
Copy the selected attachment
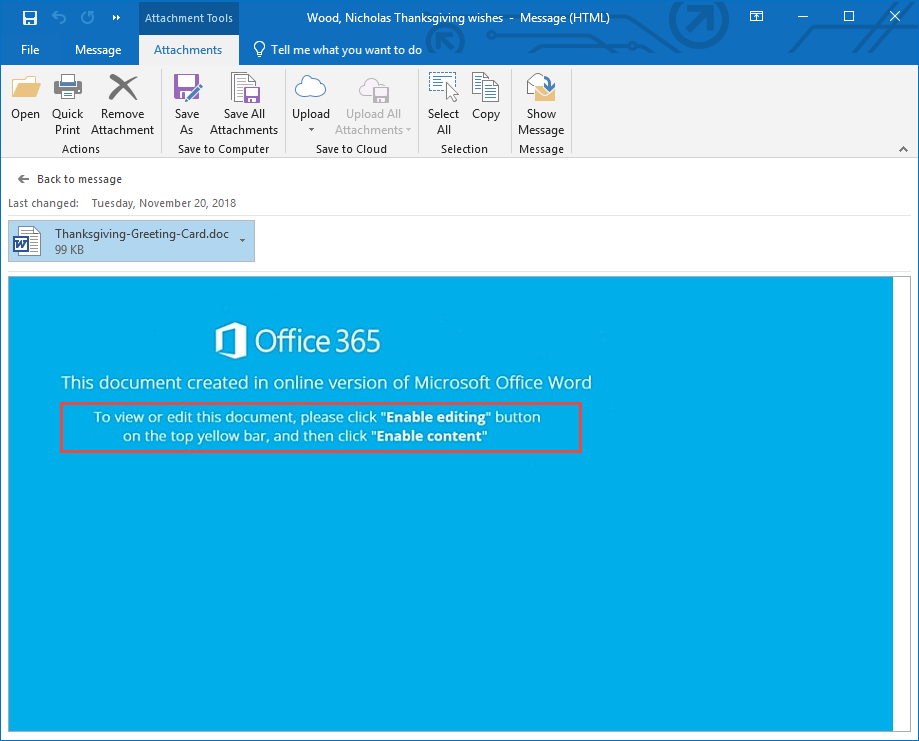tap(486, 97)
